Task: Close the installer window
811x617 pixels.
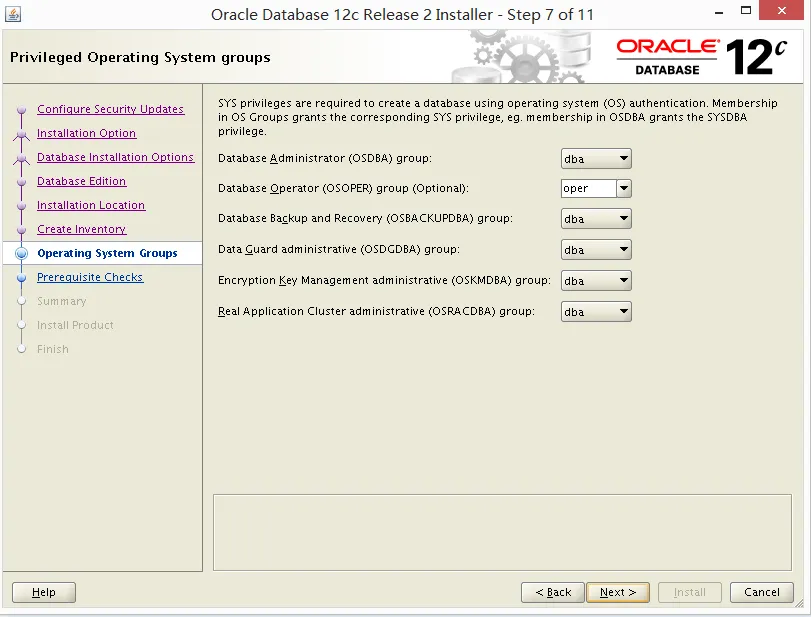Action: pyautogui.click(x=782, y=10)
